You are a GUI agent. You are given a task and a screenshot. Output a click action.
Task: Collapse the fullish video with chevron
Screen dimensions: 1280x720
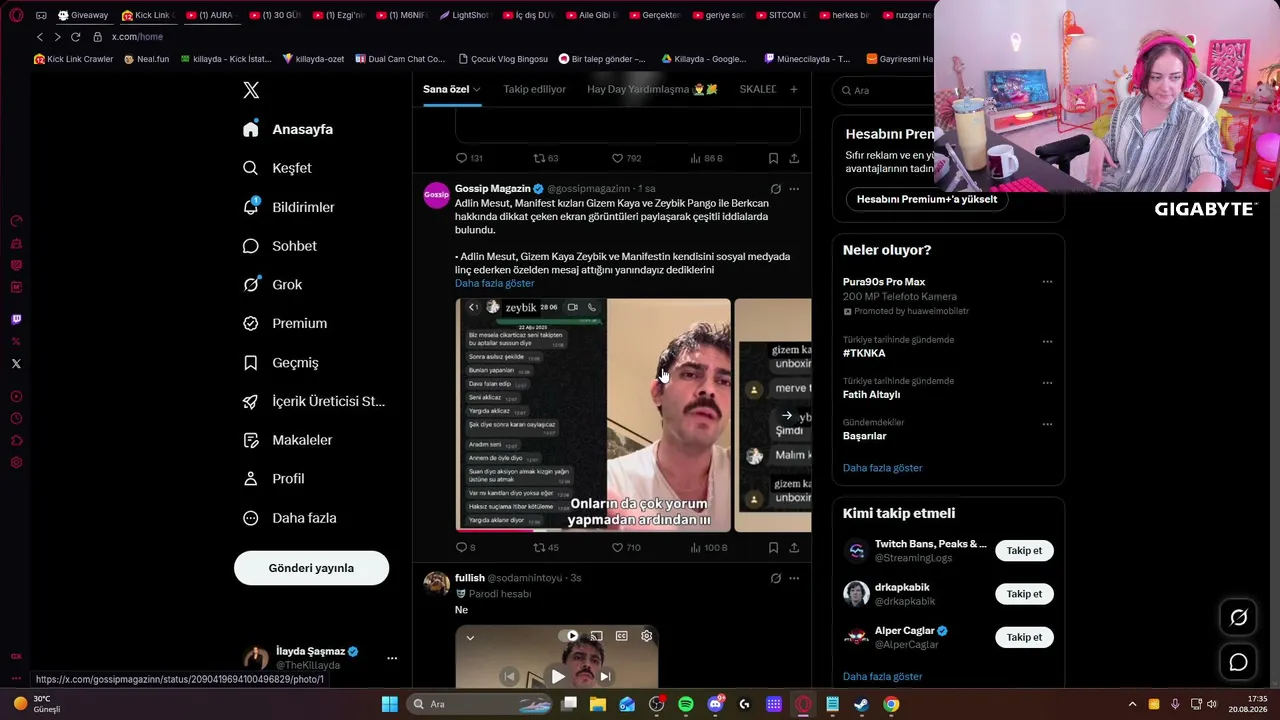470,638
